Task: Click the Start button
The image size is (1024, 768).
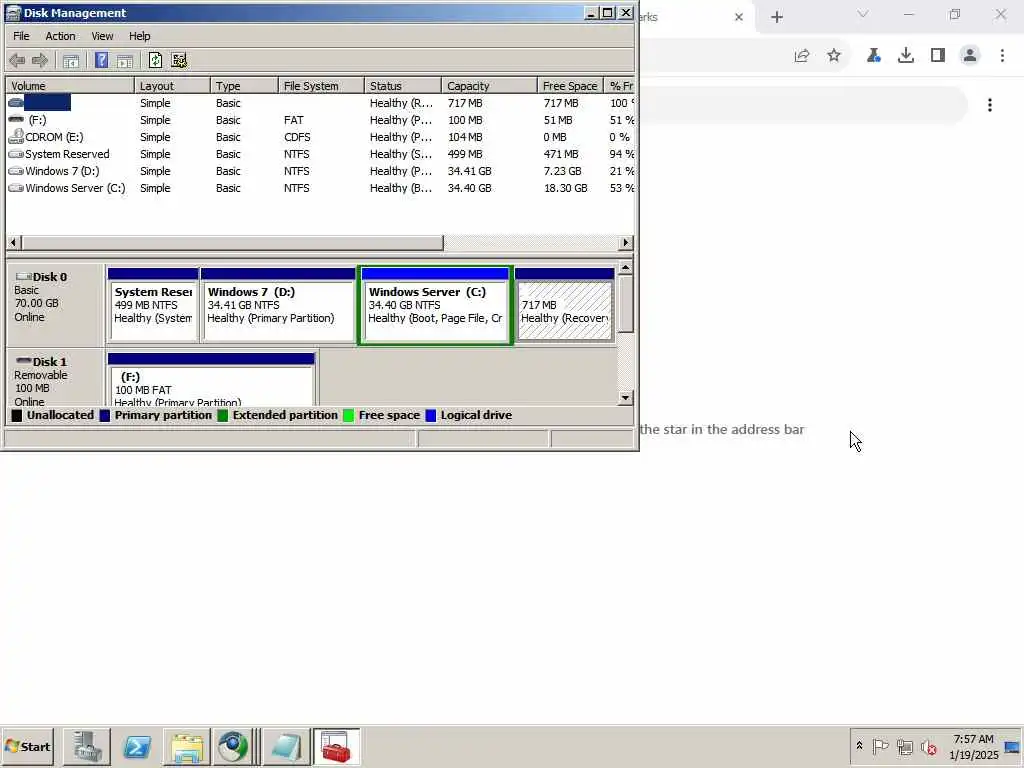Action: coord(28,746)
